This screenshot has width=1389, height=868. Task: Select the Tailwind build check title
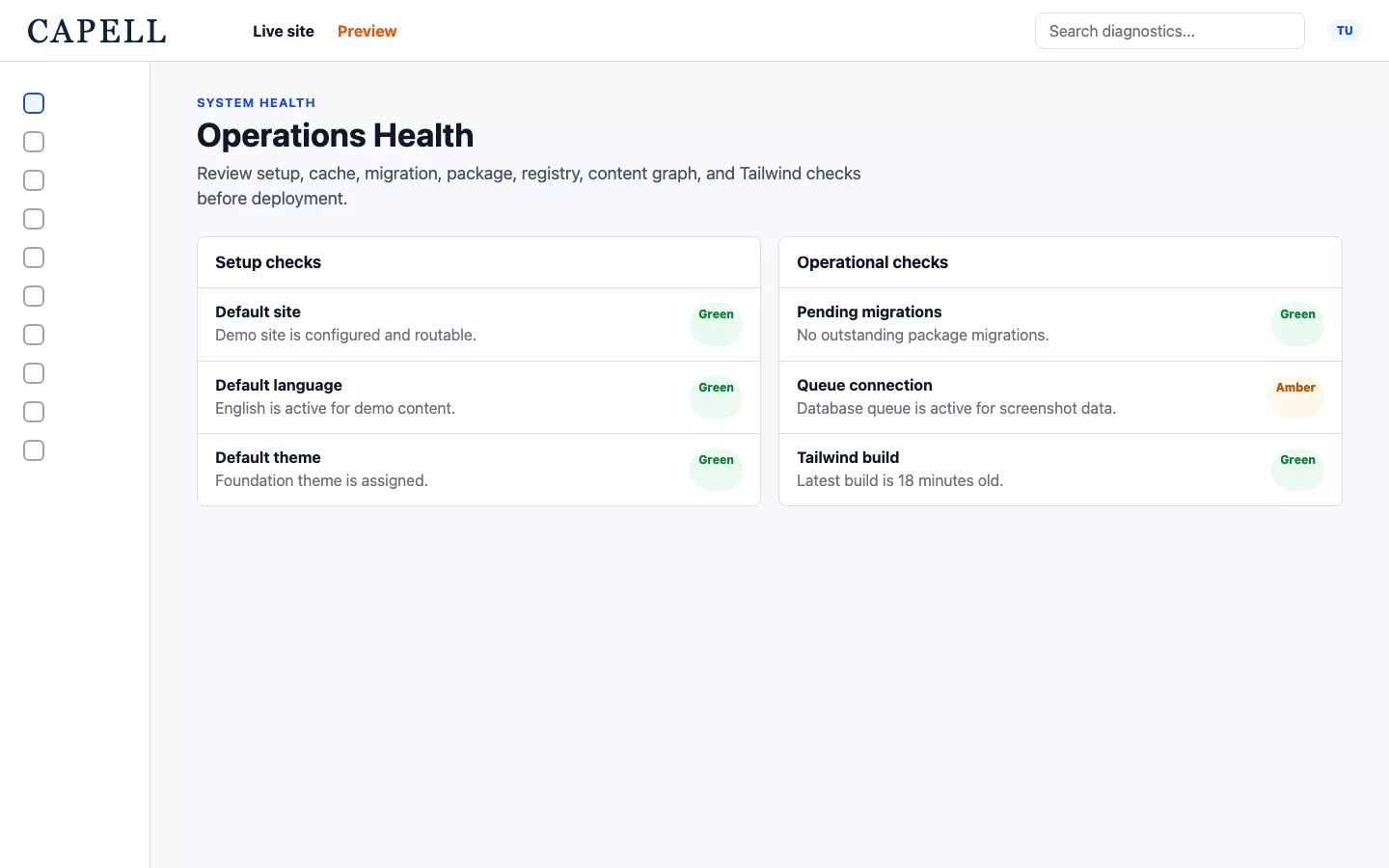(848, 457)
